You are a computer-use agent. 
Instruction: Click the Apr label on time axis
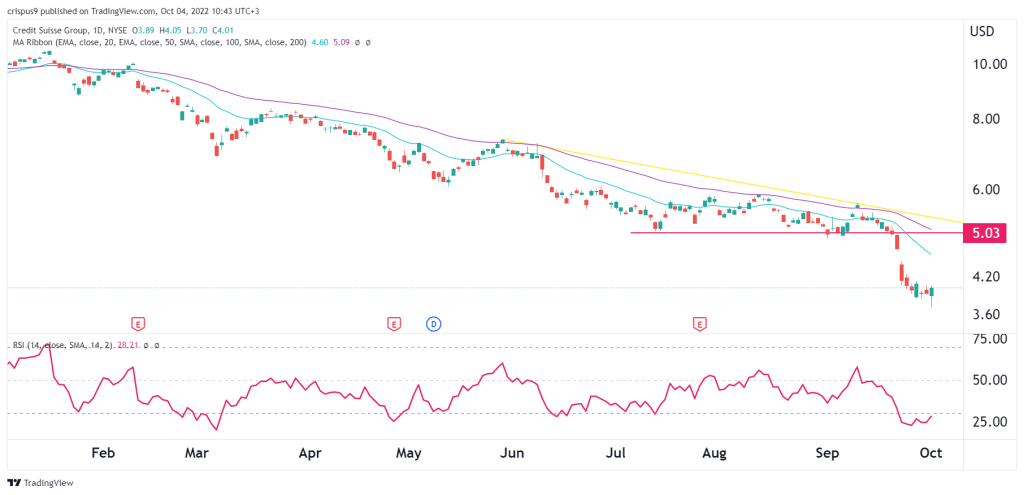coord(311,453)
